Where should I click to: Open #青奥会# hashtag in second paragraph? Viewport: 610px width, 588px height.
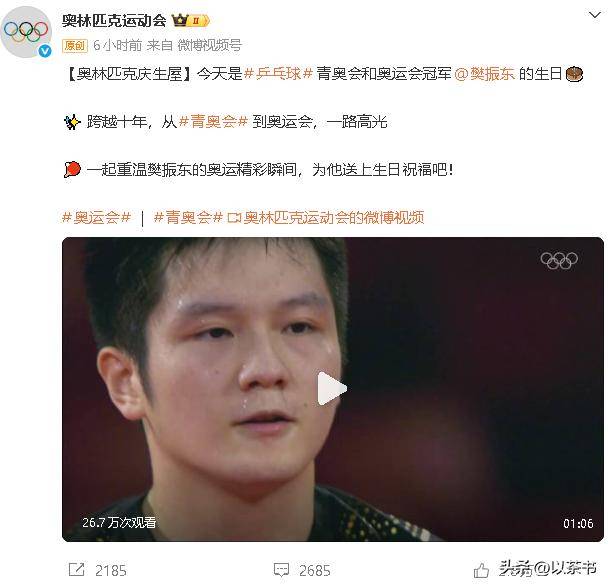click(213, 122)
